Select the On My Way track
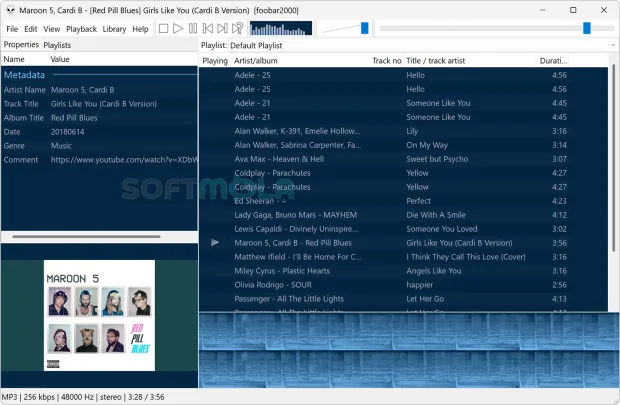This screenshot has width=620, height=405. pos(403,145)
